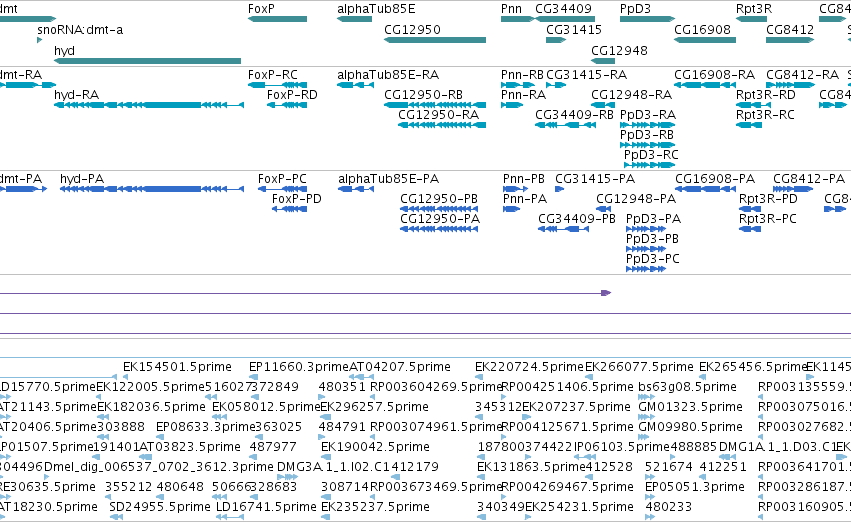Click the CG34409-PB protein label
This screenshot has height=522, width=851.
pos(577,219)
